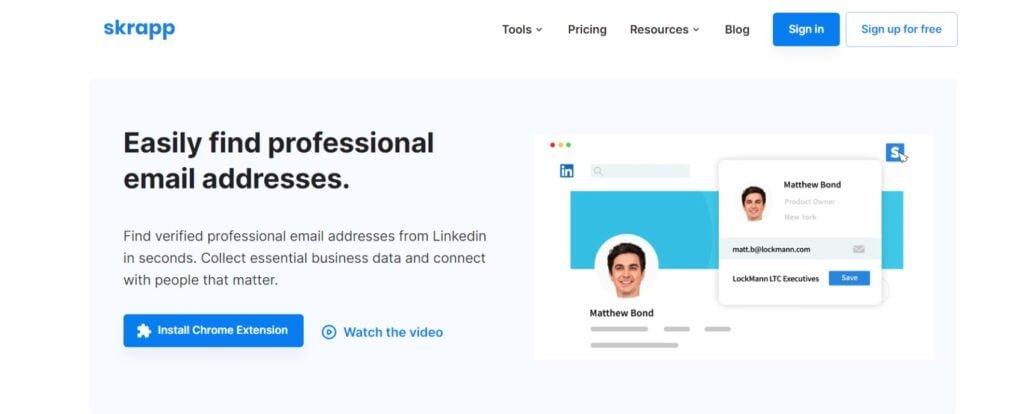The height and width of the screenshot is (414, 1024).
Task: Click the small avatar in popup card
Action: 754,203
